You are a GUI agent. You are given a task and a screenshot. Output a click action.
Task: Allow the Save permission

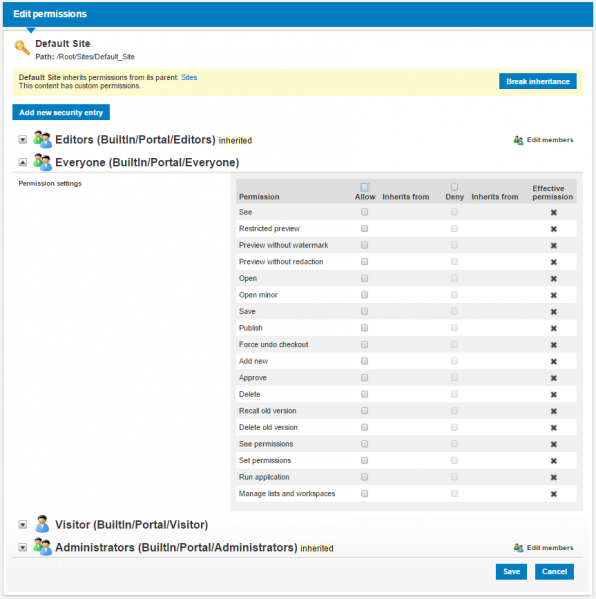[364, 311]
